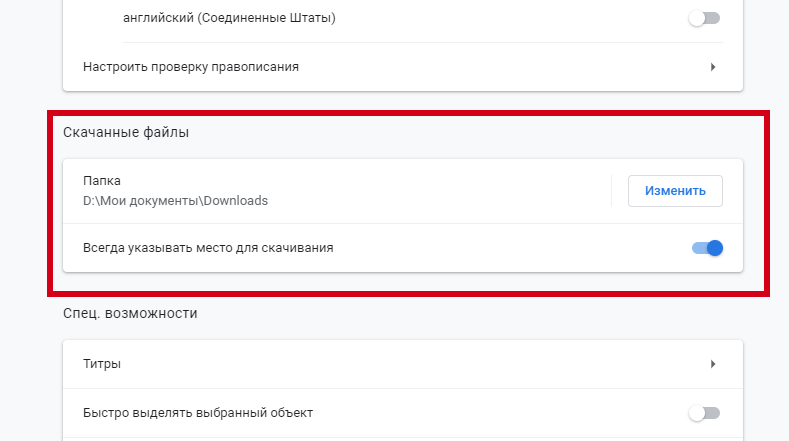This screenshot has height=441, width=789.
Task: Click the Папка label
Action: (101, 181)
